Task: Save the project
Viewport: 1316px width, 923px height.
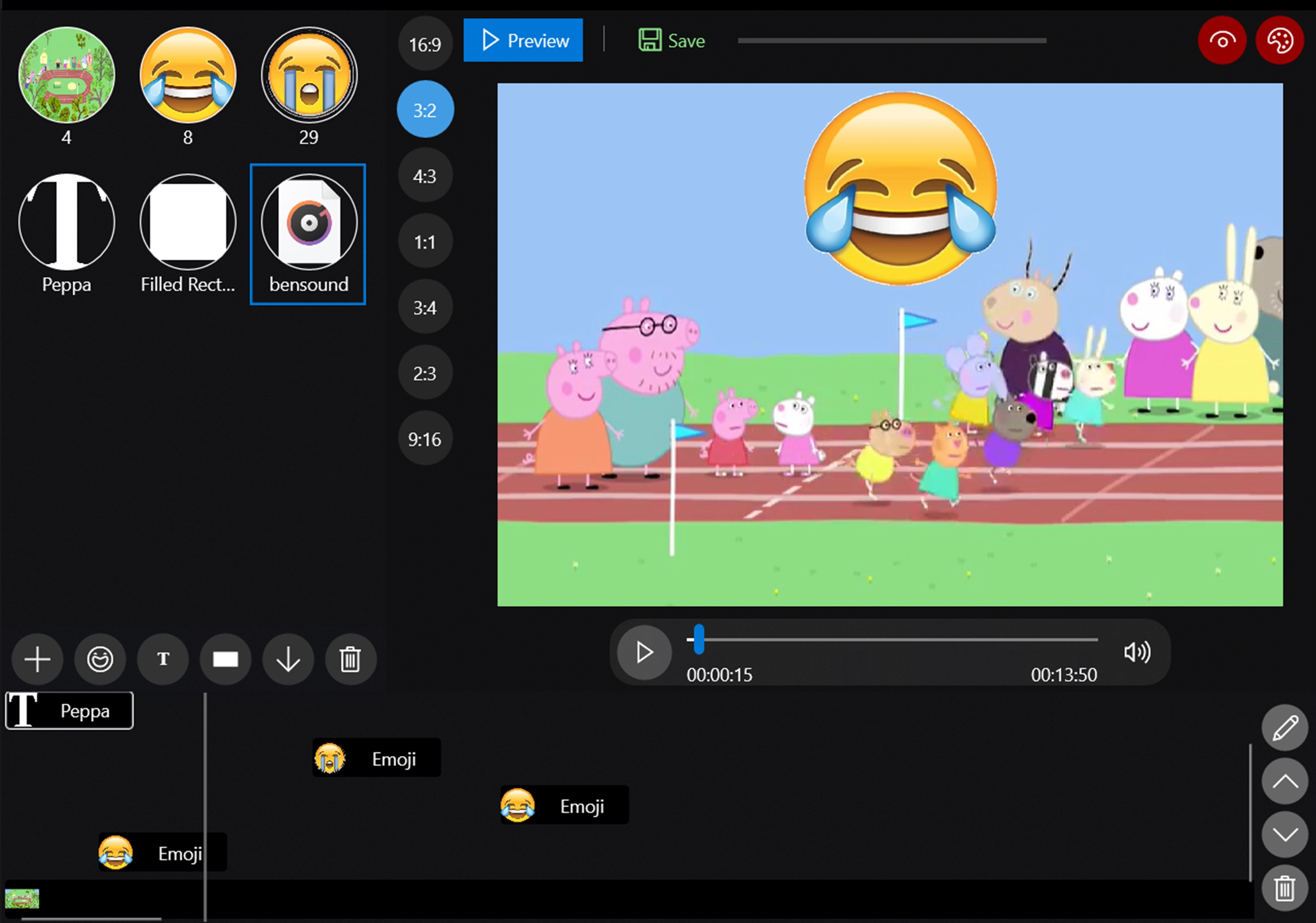Action: (671, 41)
